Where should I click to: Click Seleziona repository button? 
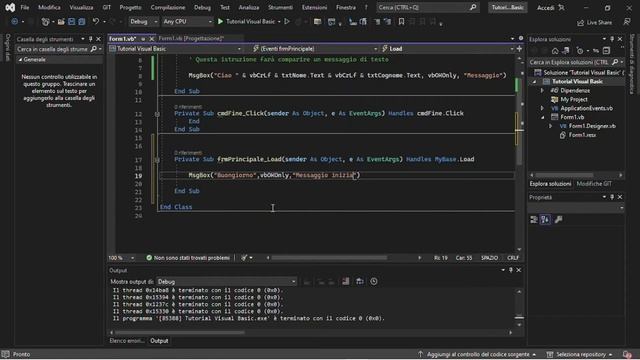[x=581, y=354]
